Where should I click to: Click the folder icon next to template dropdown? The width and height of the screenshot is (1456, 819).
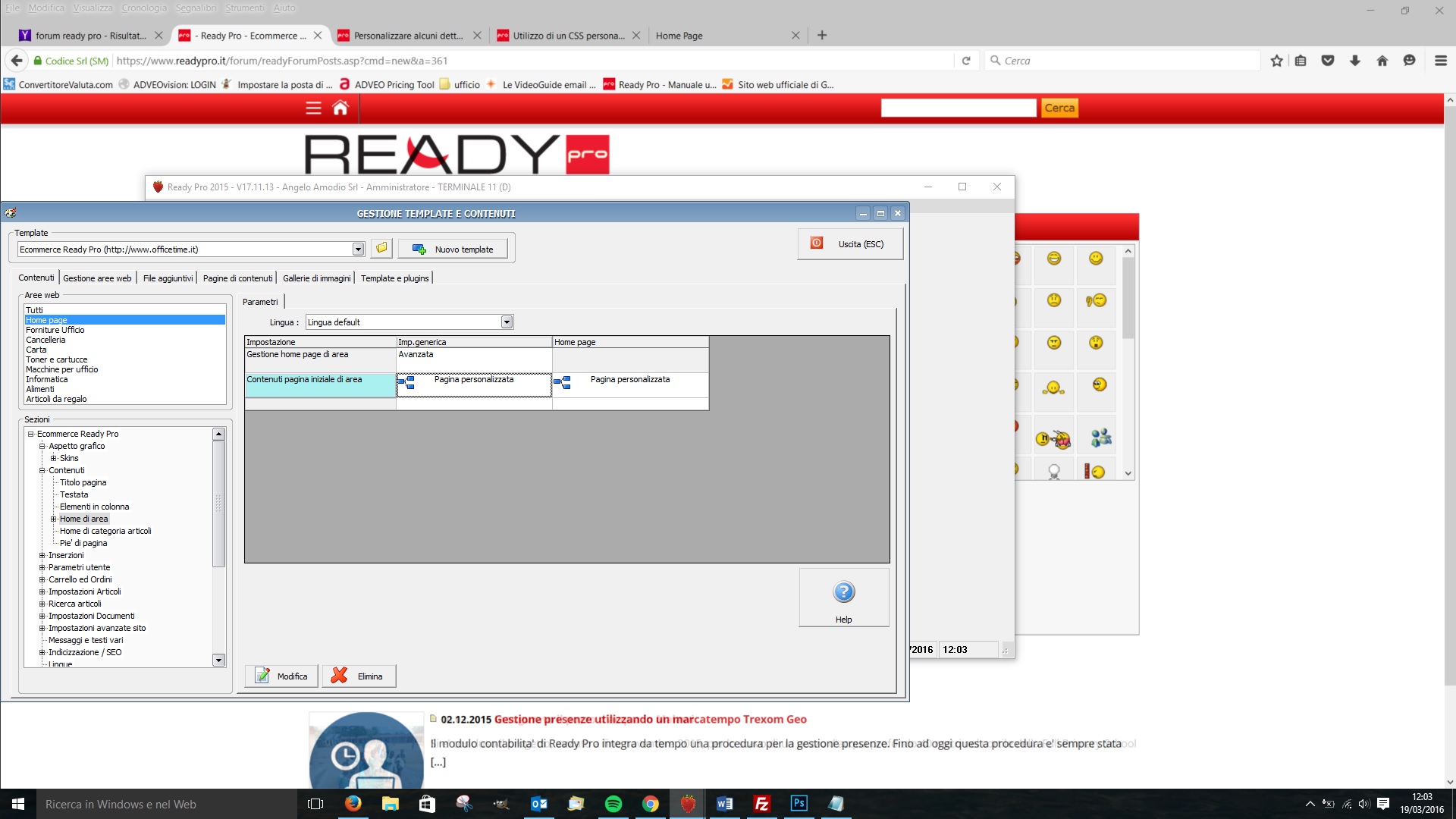381,249
